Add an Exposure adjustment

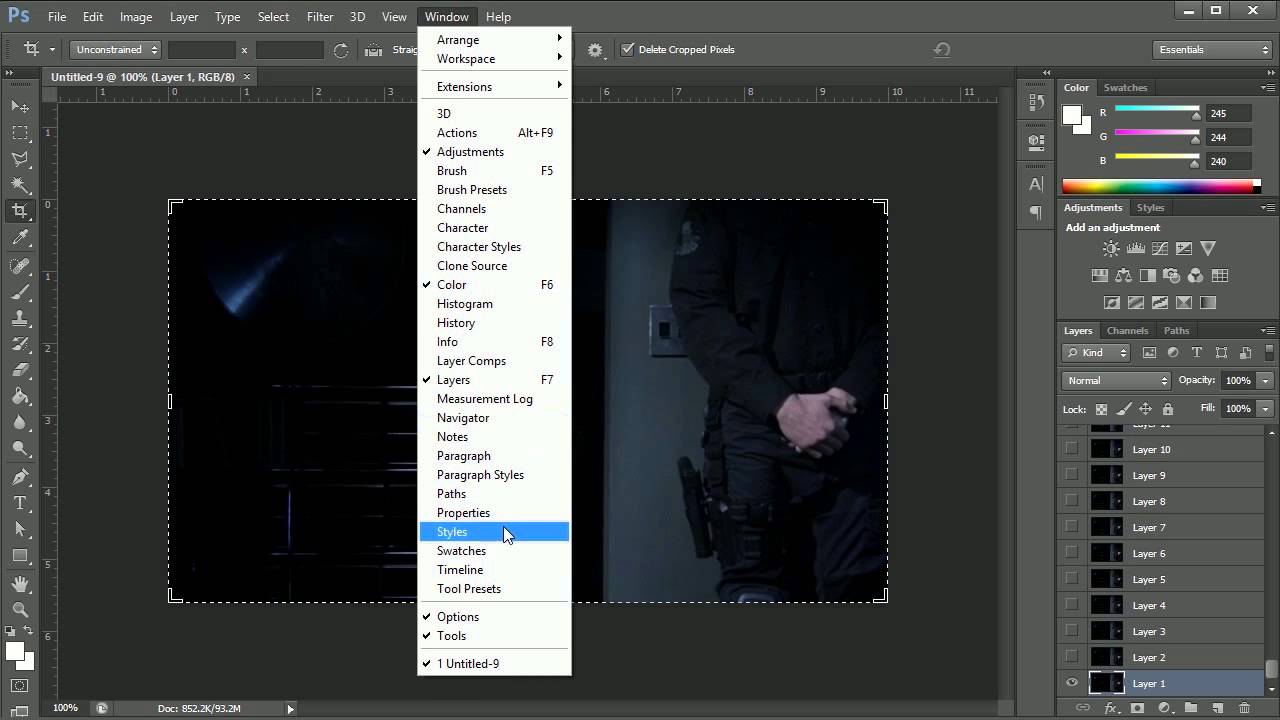click(x=1184, y=249)
